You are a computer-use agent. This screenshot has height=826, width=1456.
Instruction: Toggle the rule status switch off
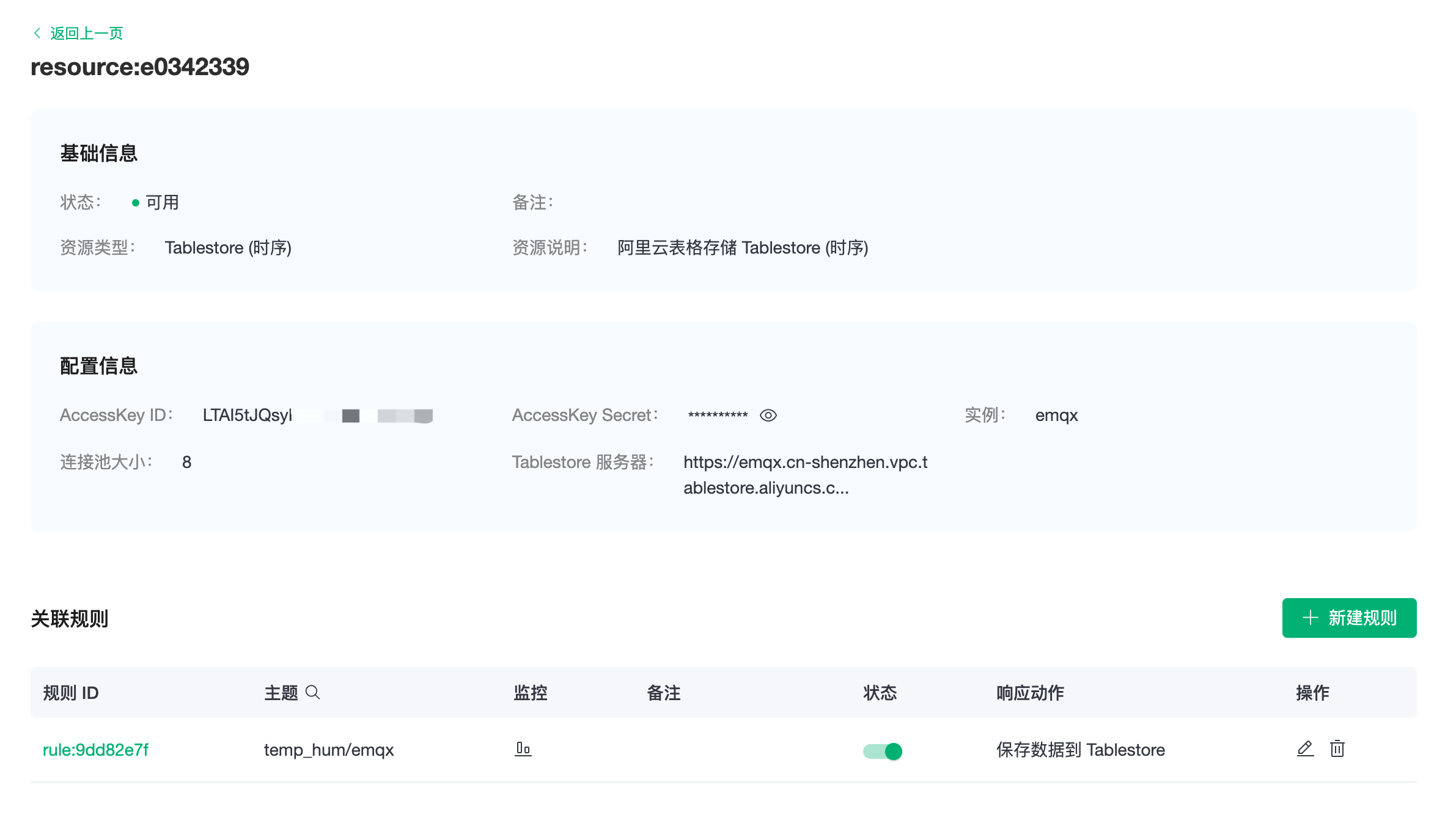click(x=882, y=751)
